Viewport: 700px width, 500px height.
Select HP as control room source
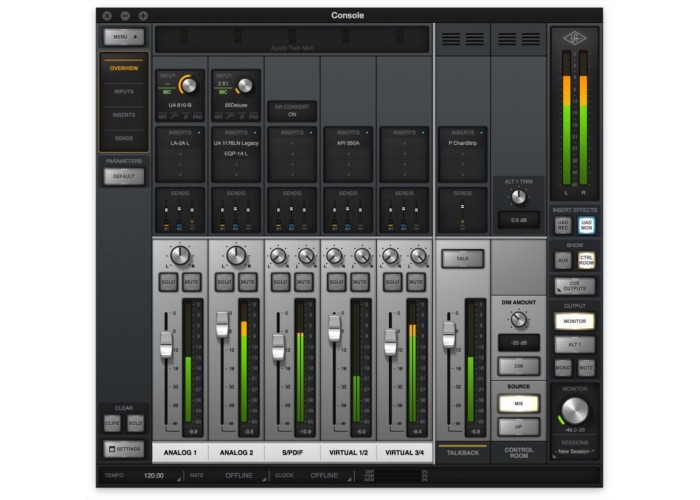518,427
